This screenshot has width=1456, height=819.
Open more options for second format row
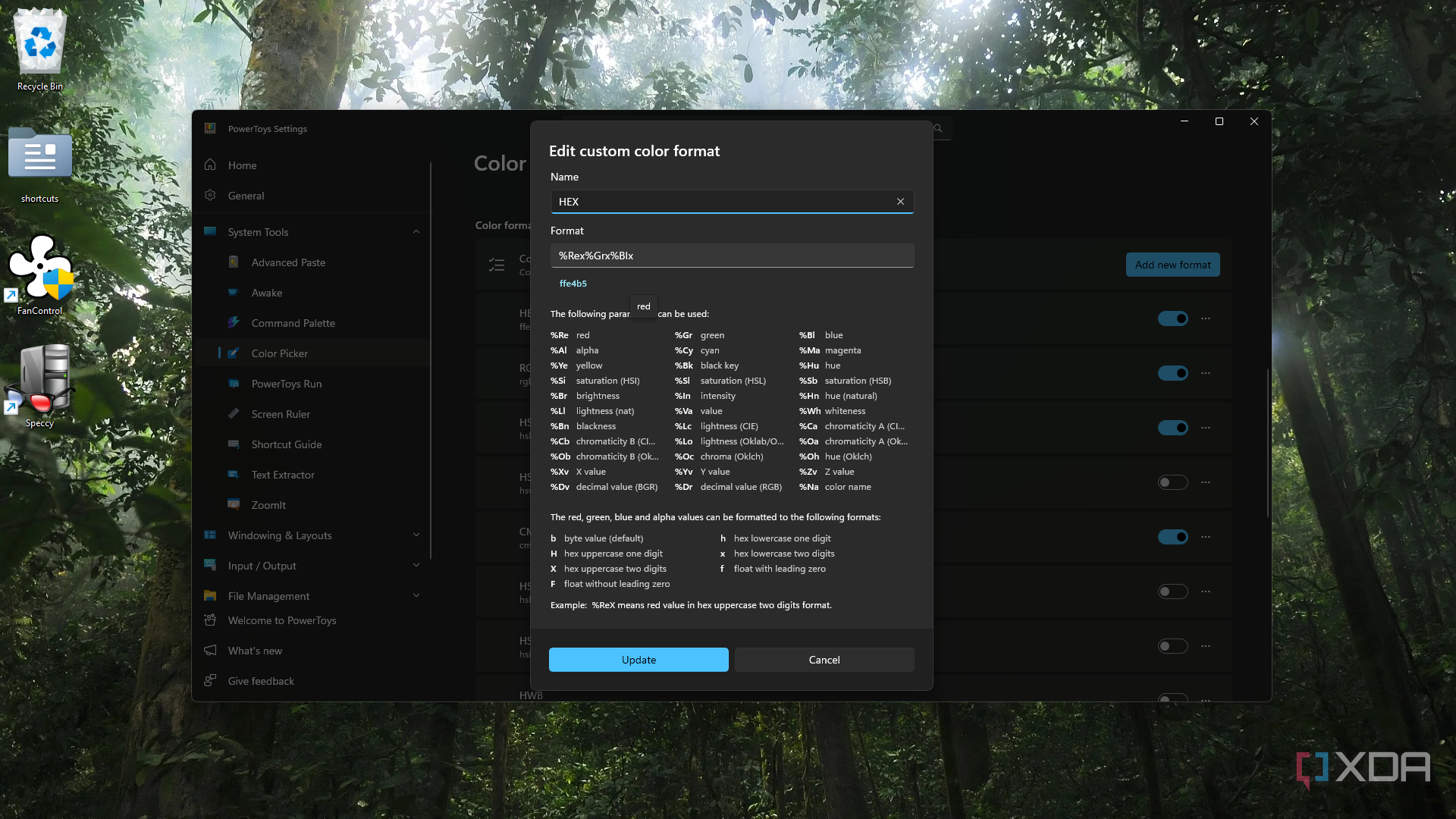tap(1206, 373)
